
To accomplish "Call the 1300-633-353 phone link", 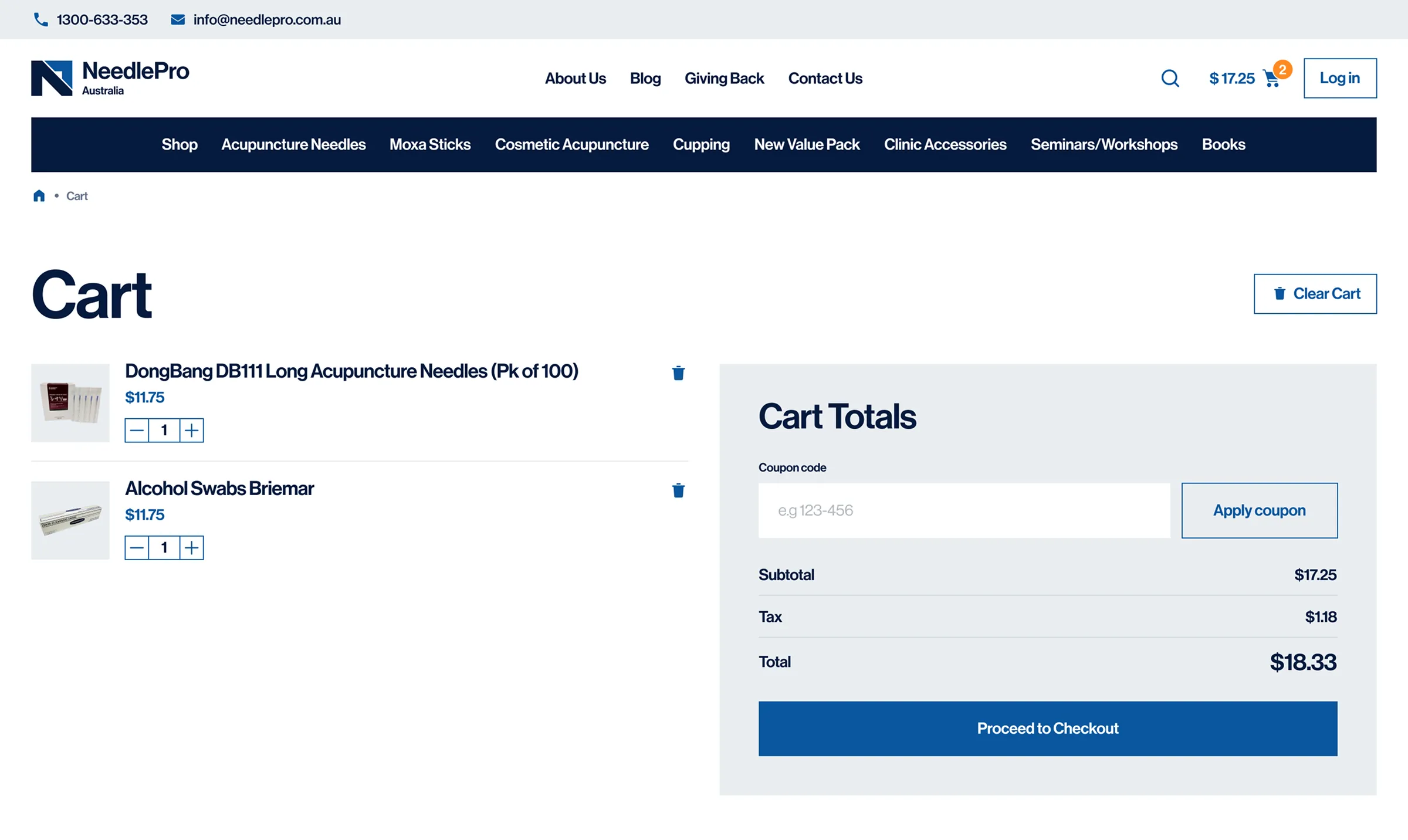I will pos(102,19).
